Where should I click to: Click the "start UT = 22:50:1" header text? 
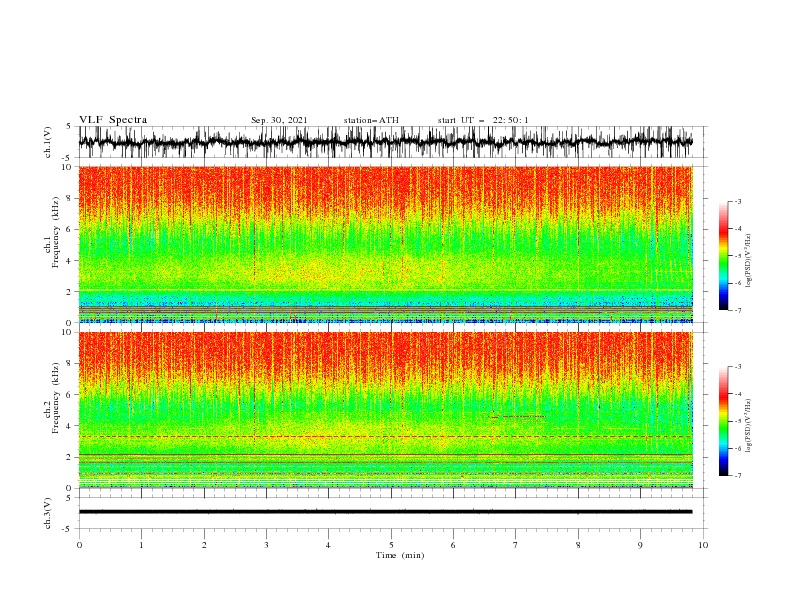pyautogui.click(x=483, y=120)
